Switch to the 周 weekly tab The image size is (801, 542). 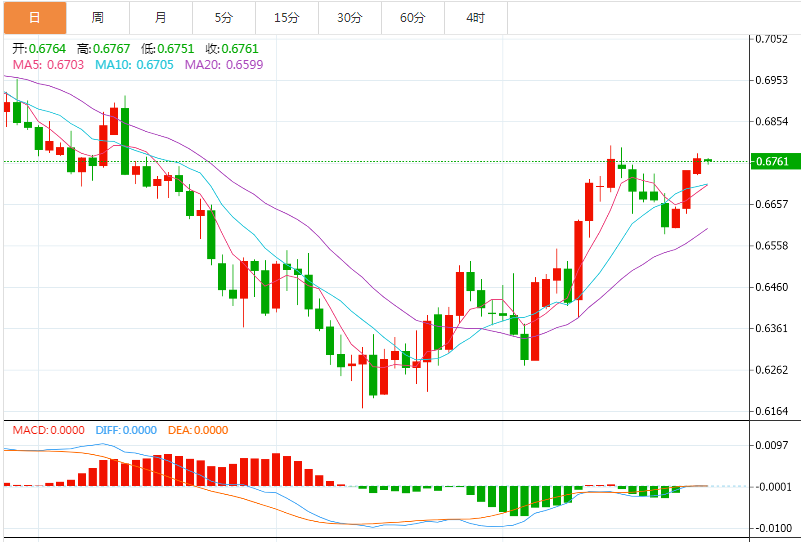point(98,18)
